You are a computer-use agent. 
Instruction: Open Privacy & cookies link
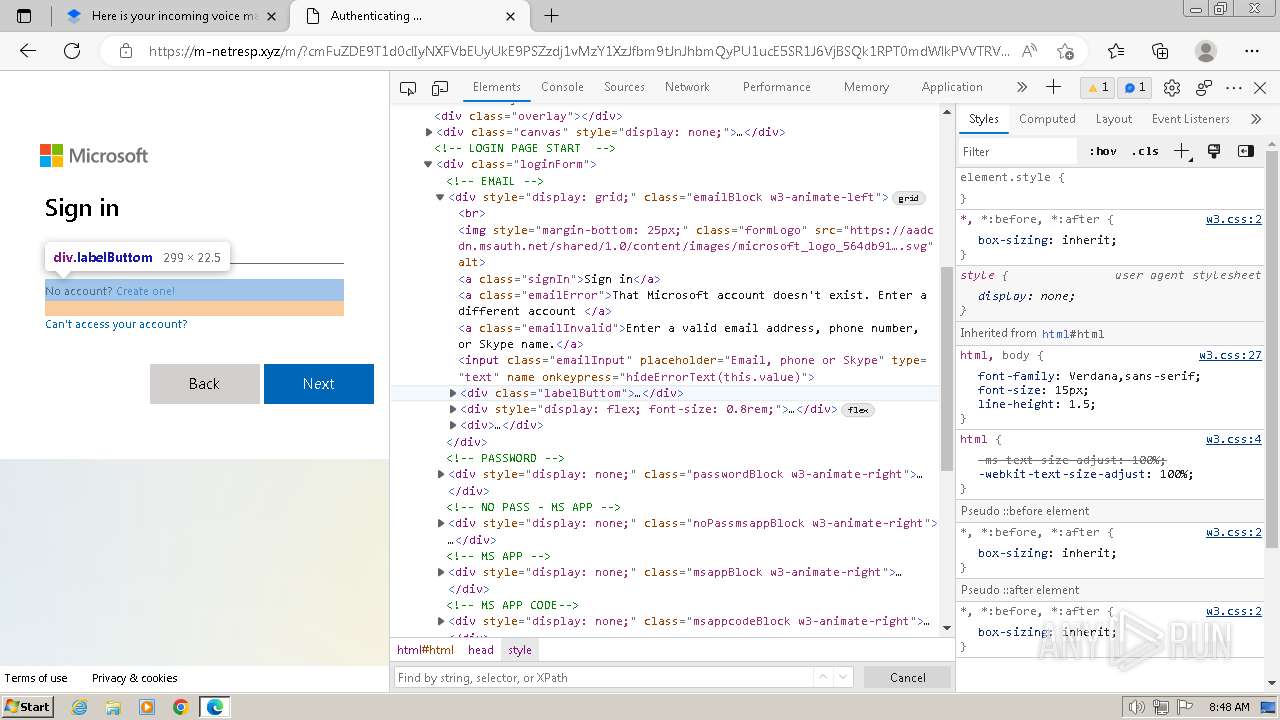coord(135,678)
